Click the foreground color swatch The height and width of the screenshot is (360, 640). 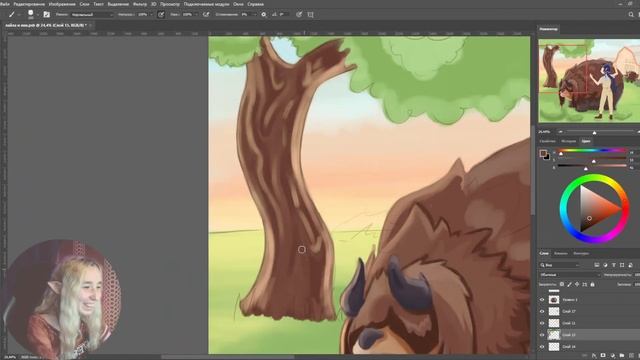click(x=543, y=153)
